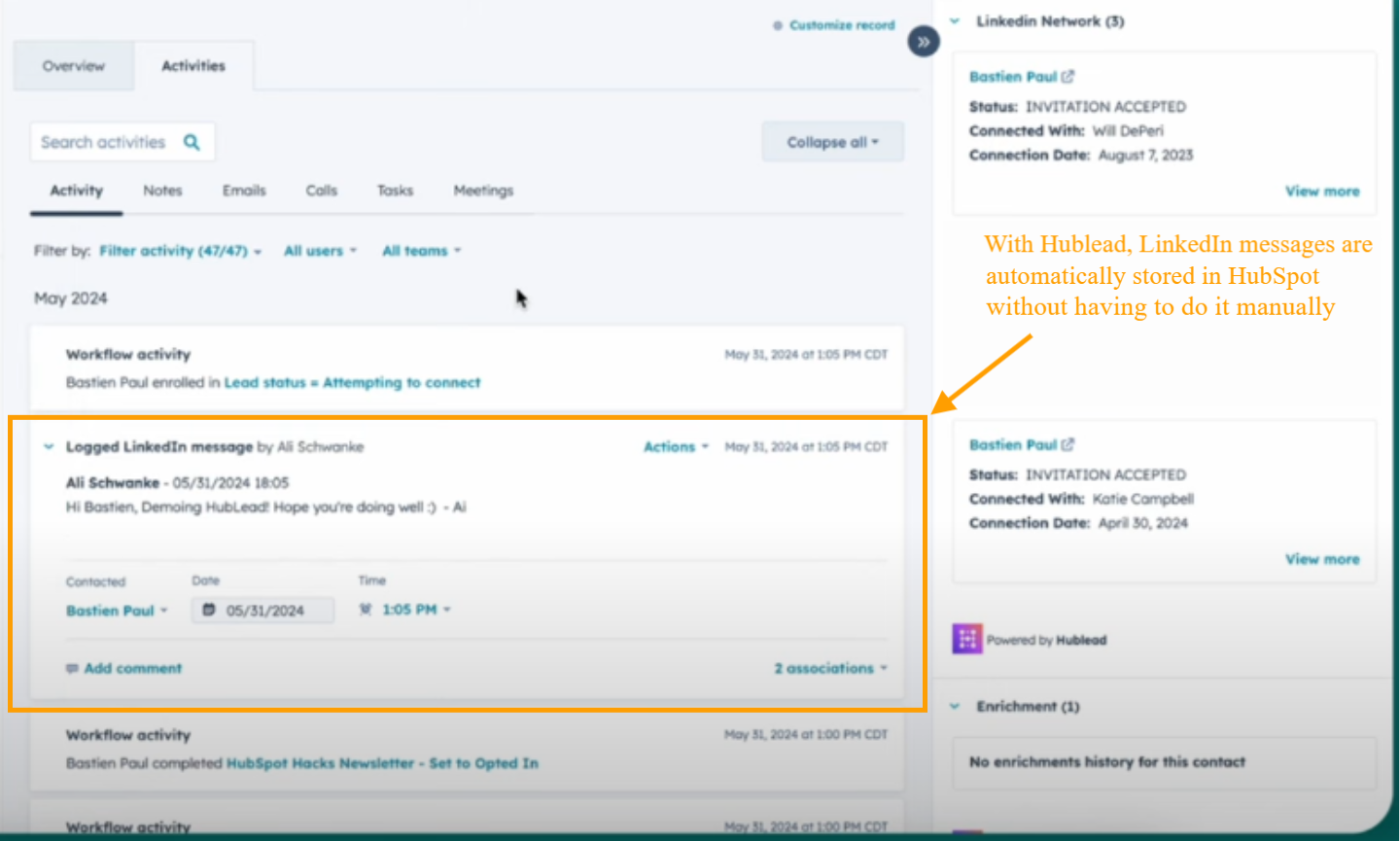Open the Meetings tab

coord(483,191)
